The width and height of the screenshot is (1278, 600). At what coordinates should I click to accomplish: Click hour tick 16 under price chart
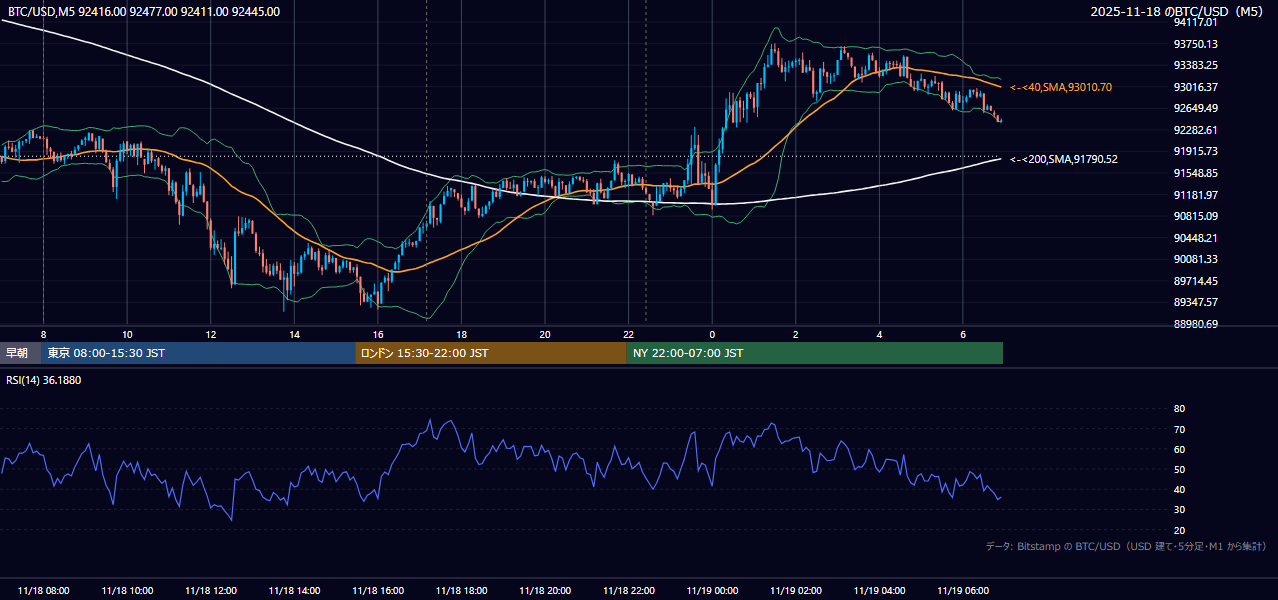(x=378, y=334)
